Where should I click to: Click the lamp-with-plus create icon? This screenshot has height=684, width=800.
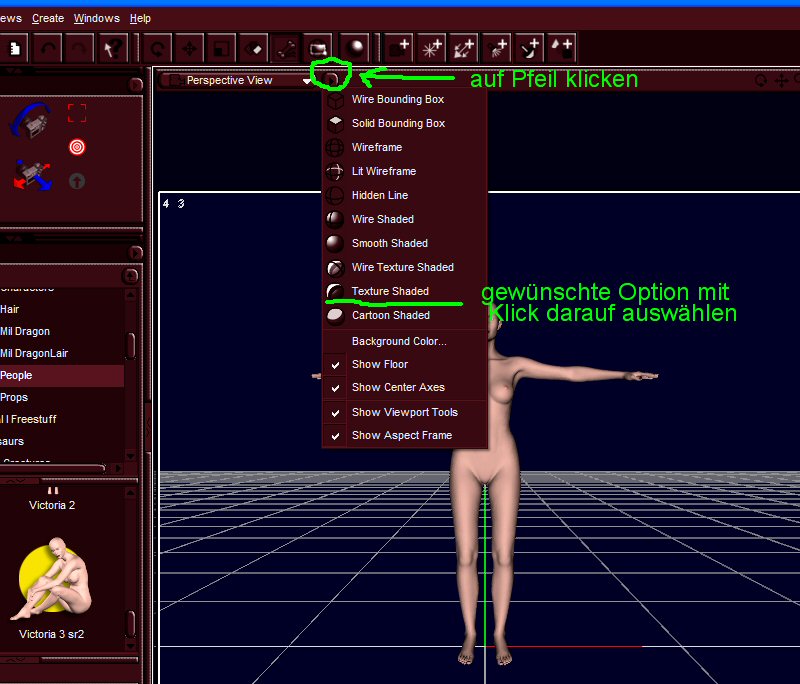coord(530,49)
